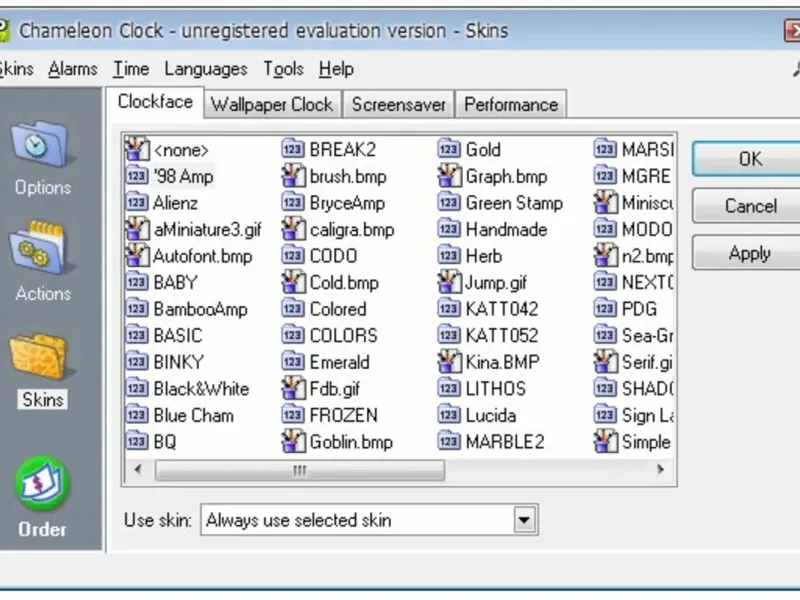This screenshot has height=600, width=800.
Task: Click the paint icon of Kina.BMP
Action: click(x=449, y=361)
